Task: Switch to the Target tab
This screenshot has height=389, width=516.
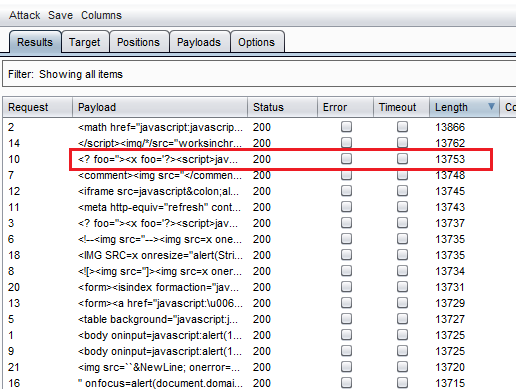Action: [x=85, y=42]
